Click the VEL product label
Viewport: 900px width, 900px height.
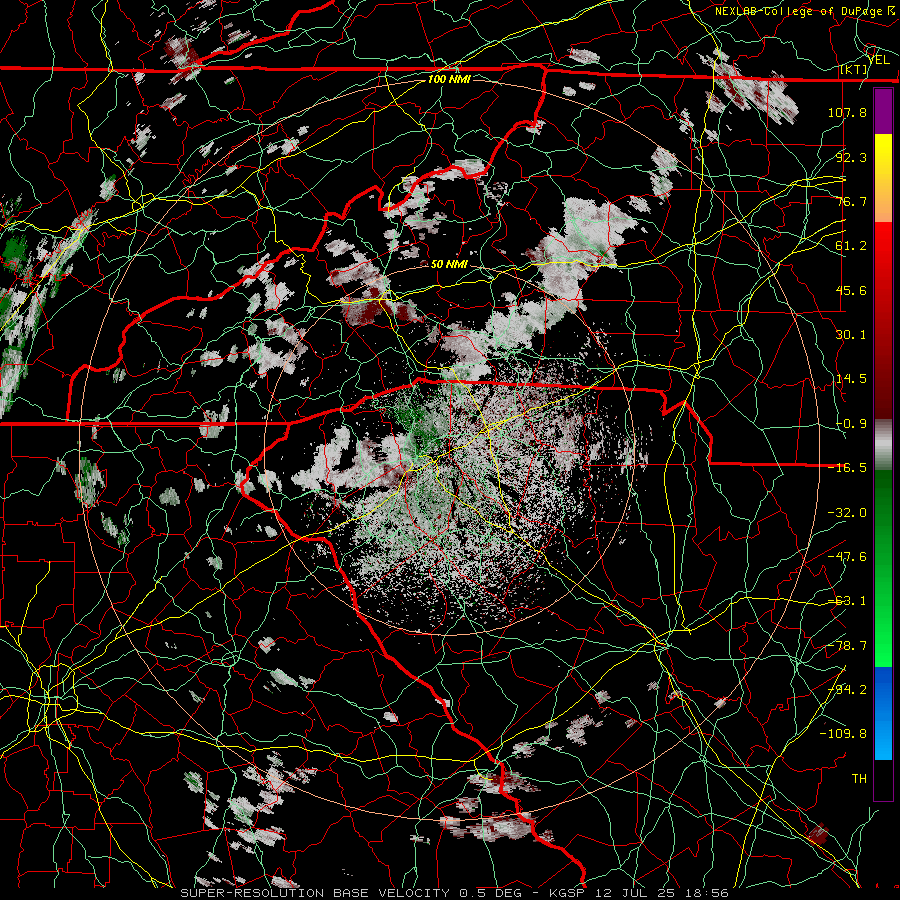(x=879, y=60)
